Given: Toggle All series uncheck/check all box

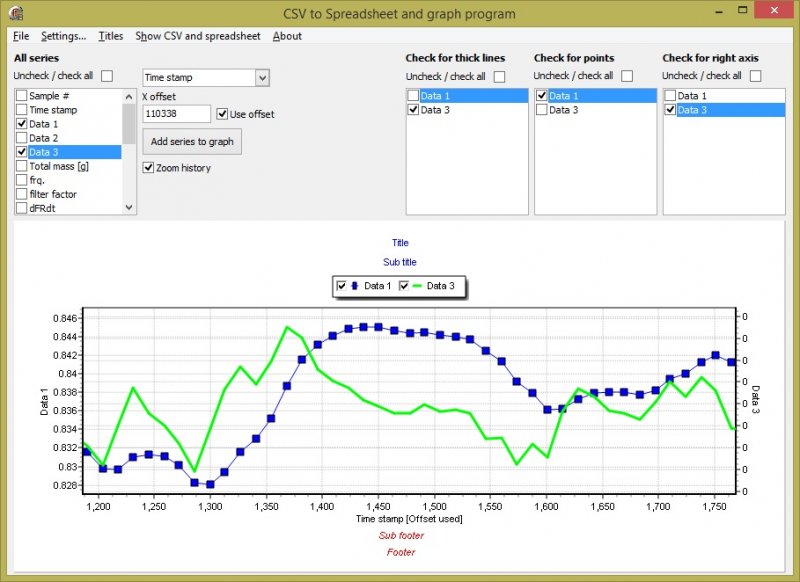Looking at the screenshot, I should coord(107,76).
